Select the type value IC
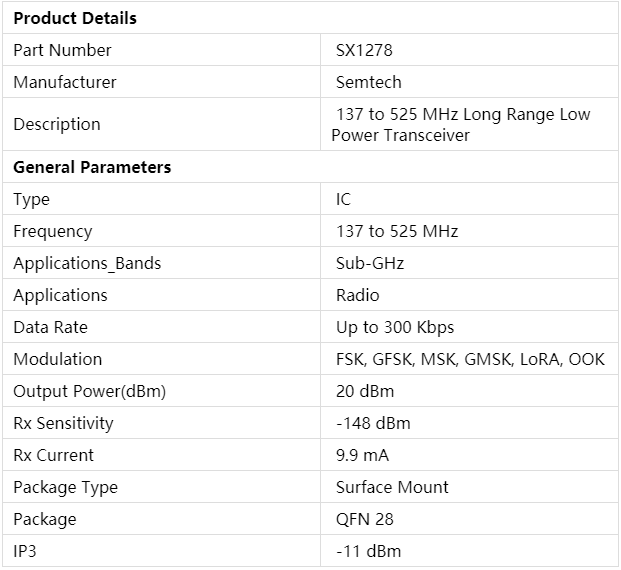621x570 pixels. 343,199
